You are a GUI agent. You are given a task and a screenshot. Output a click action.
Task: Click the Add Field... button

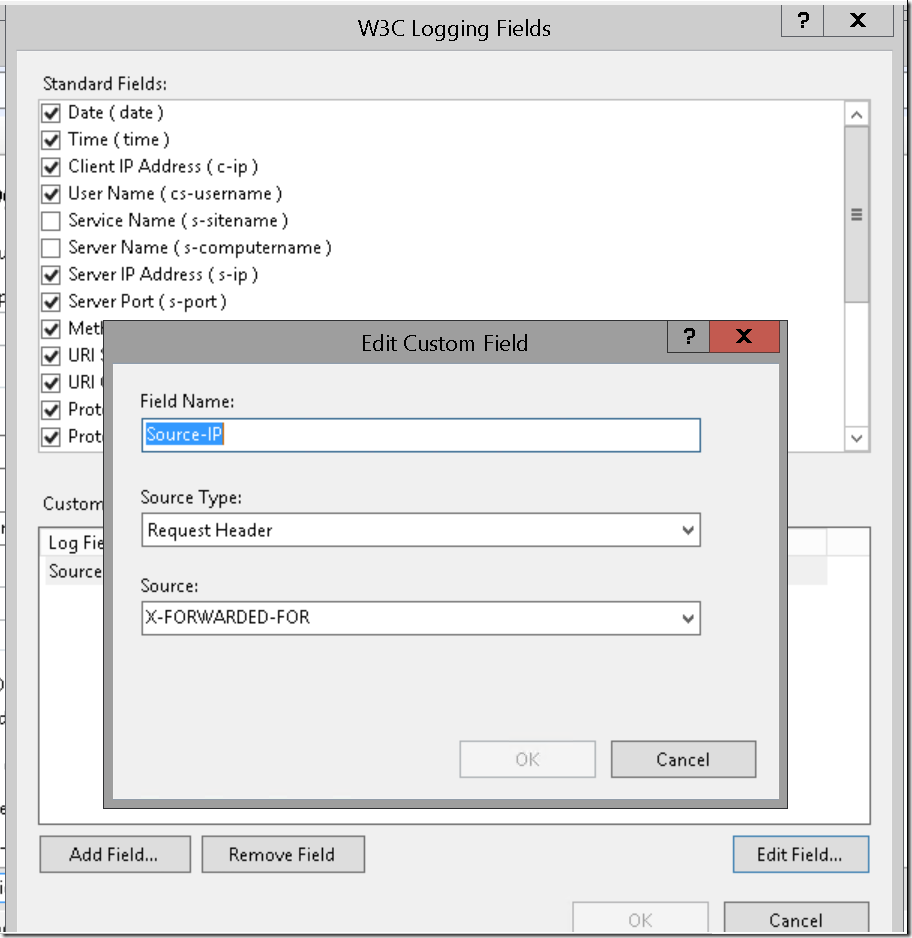[115, 854]
